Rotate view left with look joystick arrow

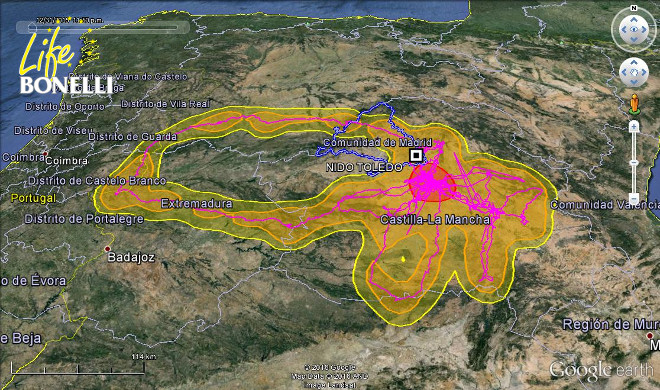(x=624, y=29)
